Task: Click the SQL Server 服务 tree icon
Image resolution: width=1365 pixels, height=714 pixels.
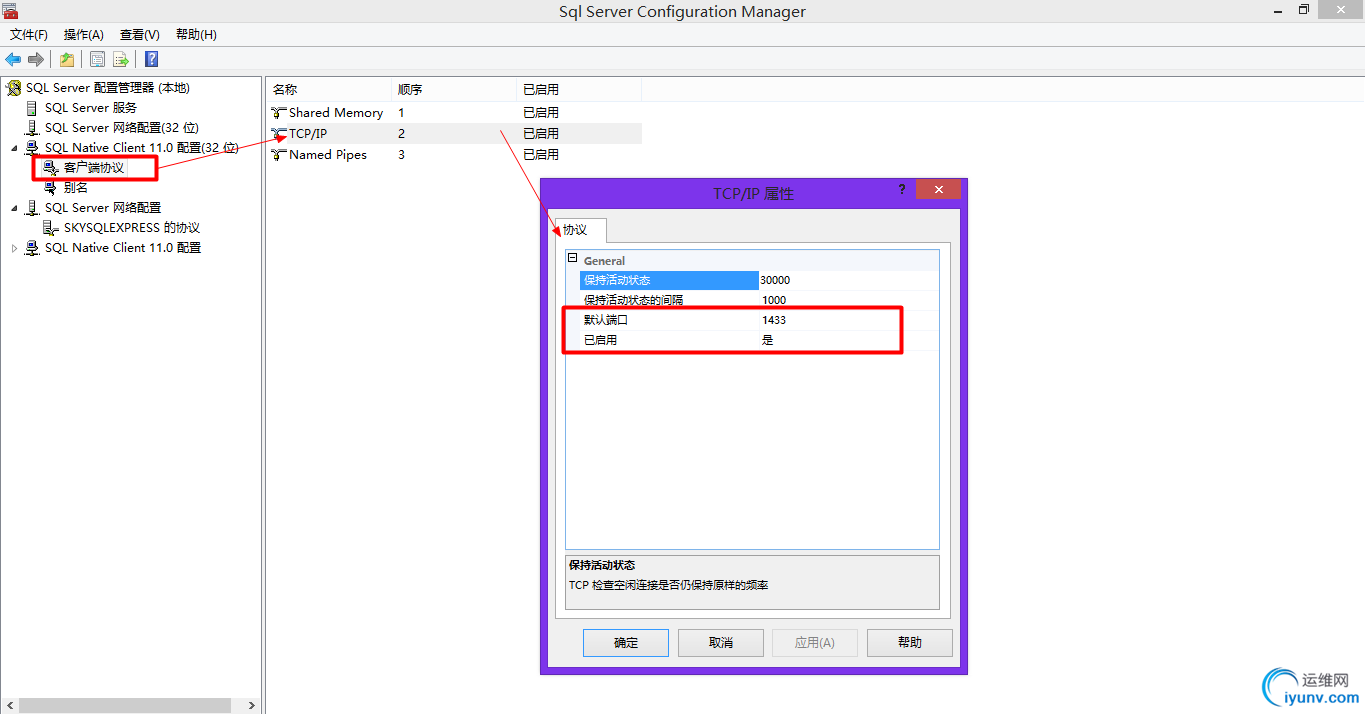Action: tap(32, 108)
